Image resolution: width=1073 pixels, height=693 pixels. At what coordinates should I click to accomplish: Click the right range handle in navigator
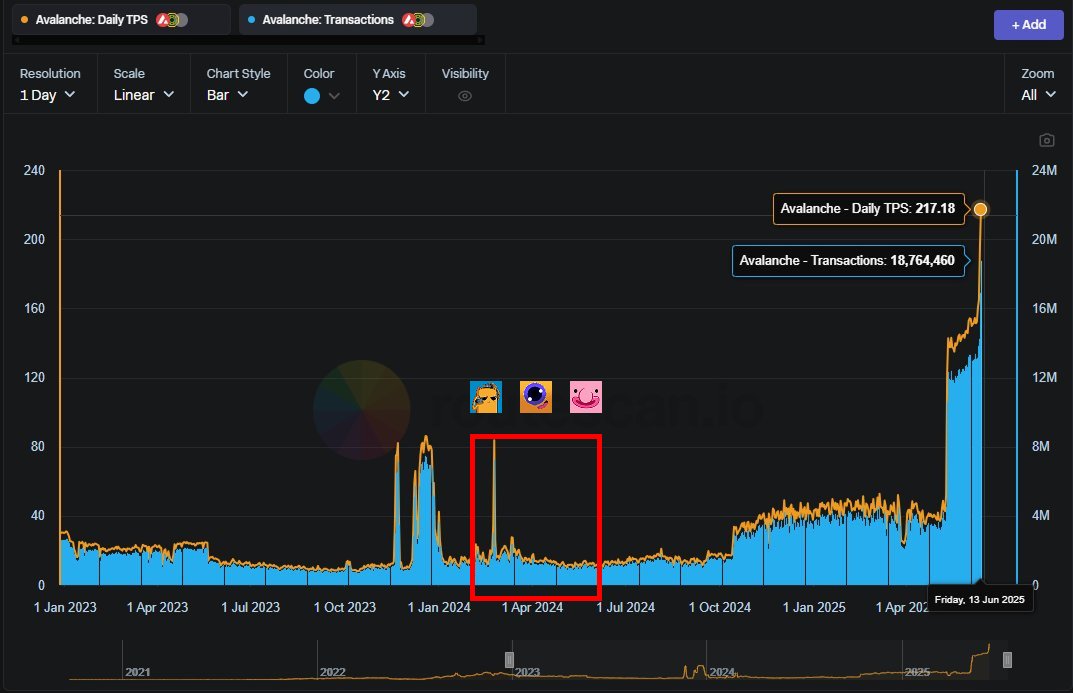point(1007,659)
